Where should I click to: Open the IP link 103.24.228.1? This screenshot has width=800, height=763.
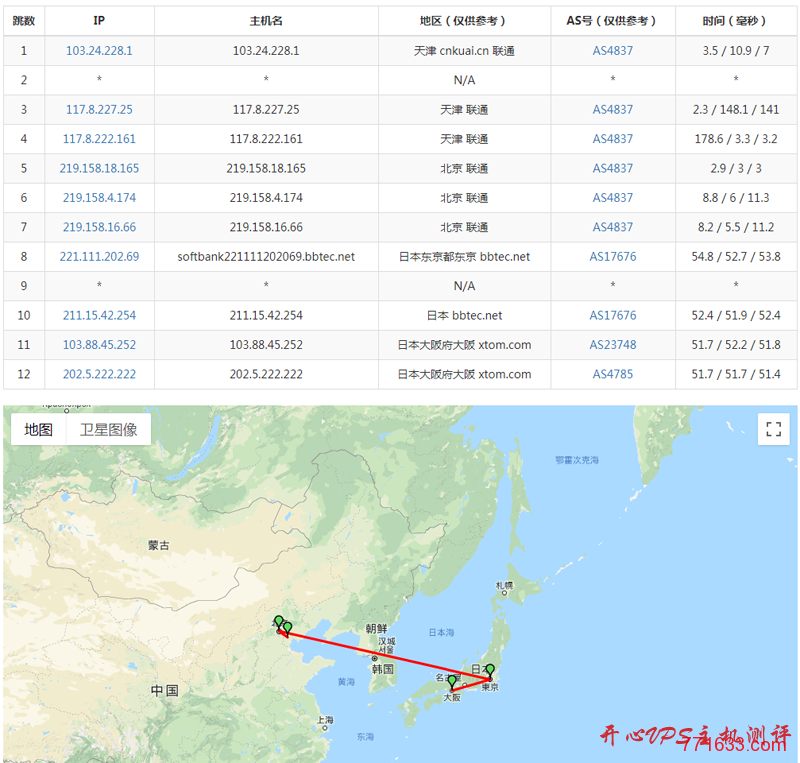(99, 51)
